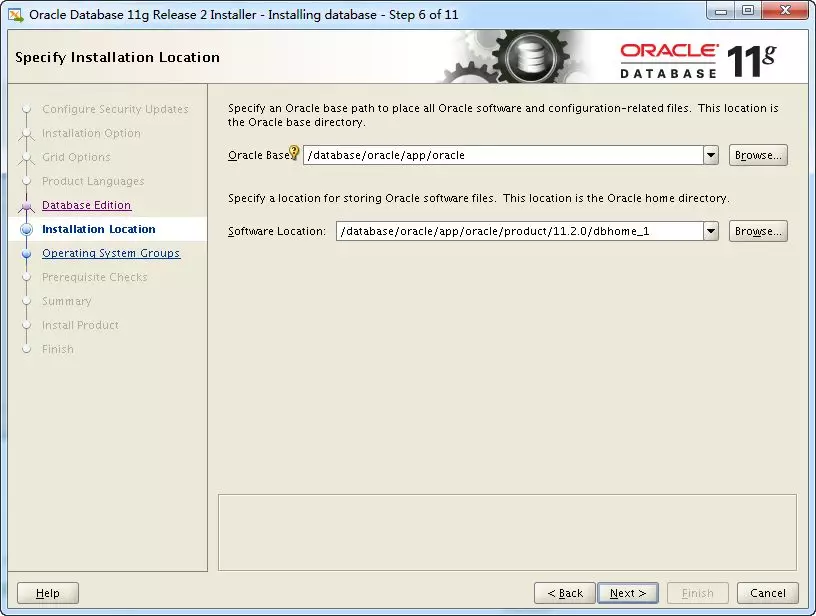Click the Product Languages step label
816x616 pixels.
click(93, 181)
